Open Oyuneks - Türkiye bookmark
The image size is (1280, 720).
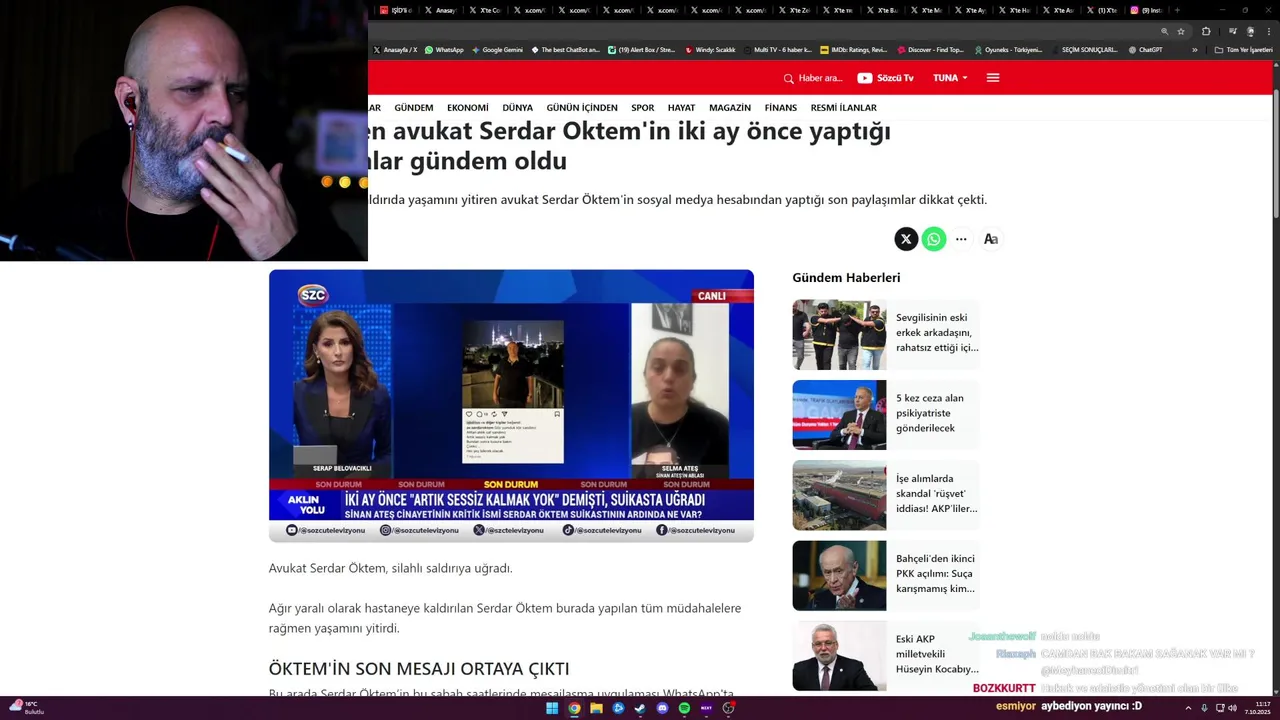tap(1007, 49)
